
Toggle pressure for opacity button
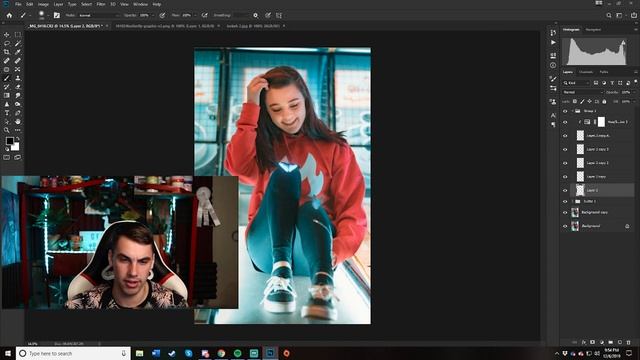[162, 15]
